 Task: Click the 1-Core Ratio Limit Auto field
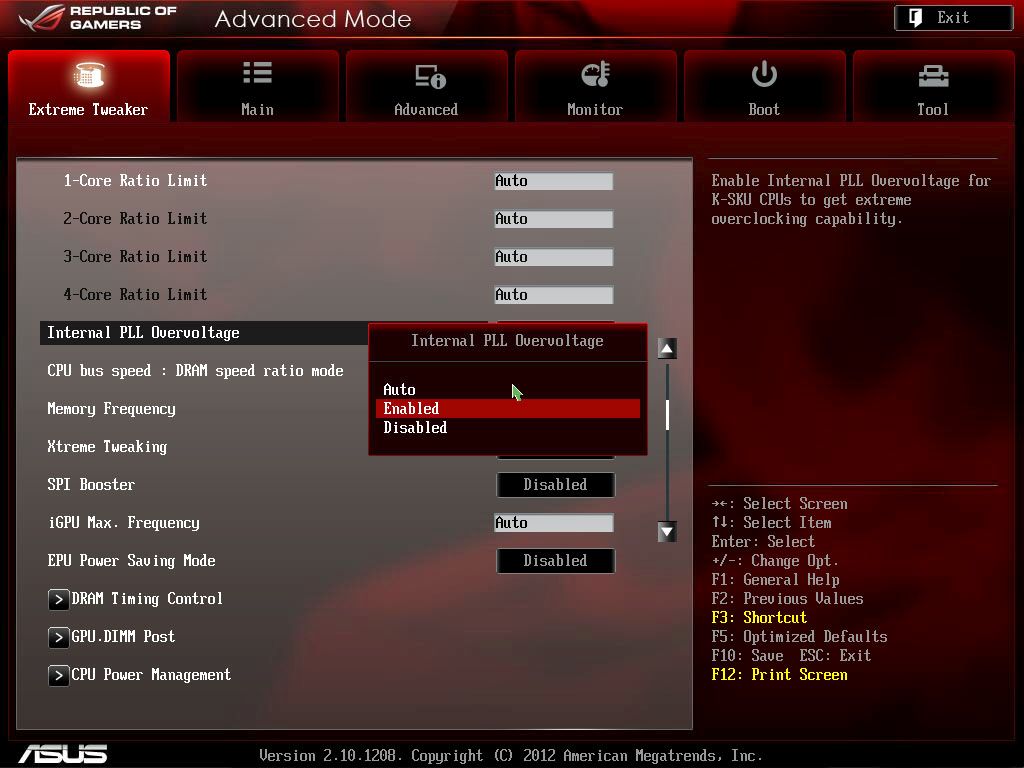coord(553,181)
